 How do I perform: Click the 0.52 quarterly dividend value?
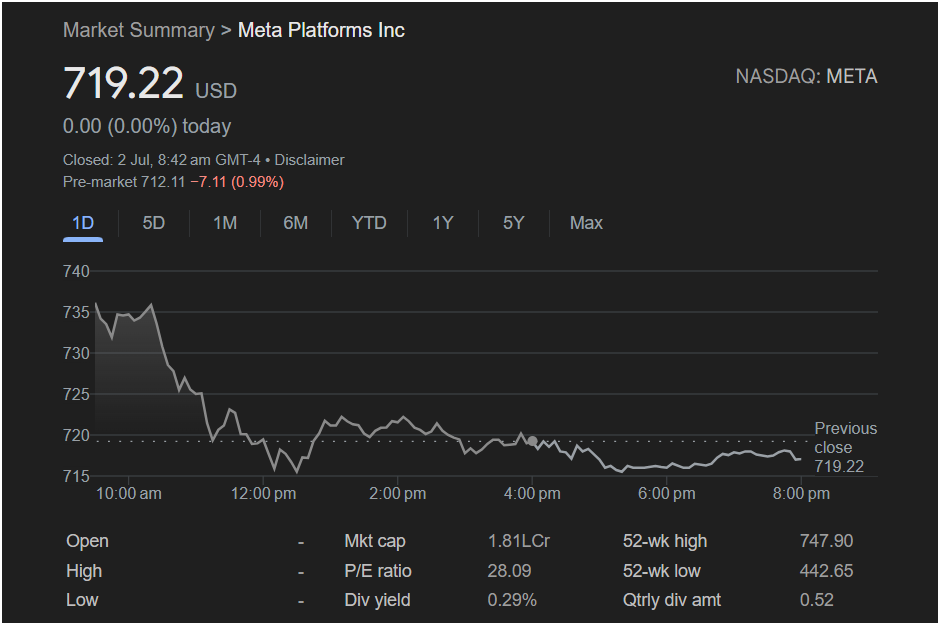[x=817, y=600]
